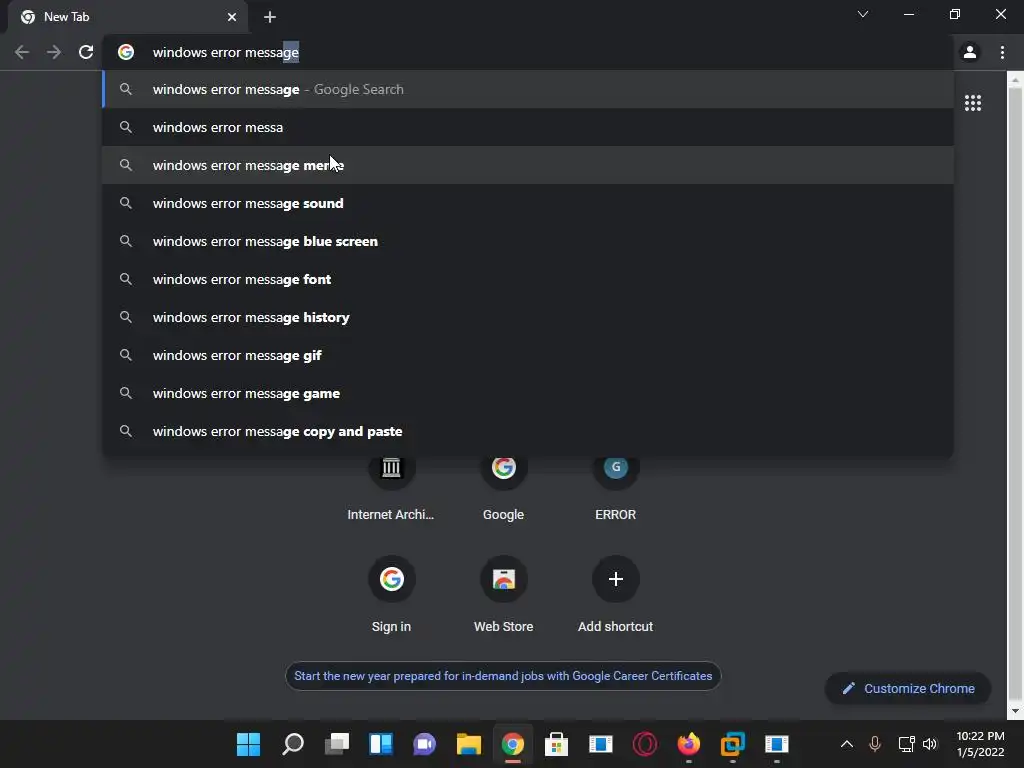The image size is (1024, 768).
Task: Click the page vertical scrollbar
Action: pyautogui.click(x=1015, y=395)
